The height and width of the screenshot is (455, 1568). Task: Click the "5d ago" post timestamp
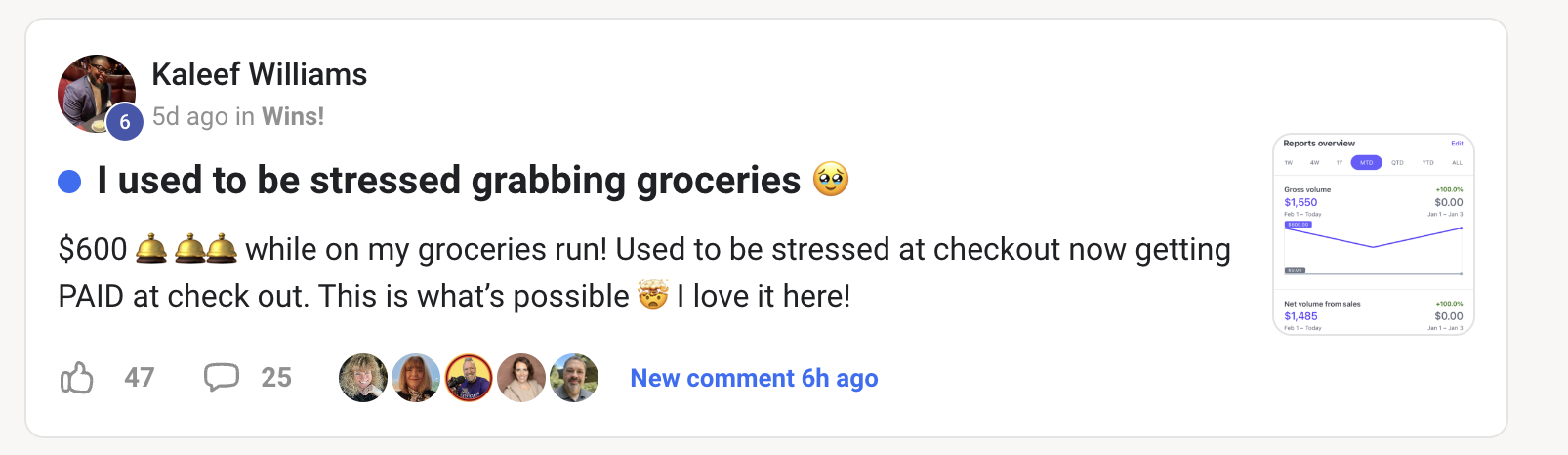click(x=189, y=117)
